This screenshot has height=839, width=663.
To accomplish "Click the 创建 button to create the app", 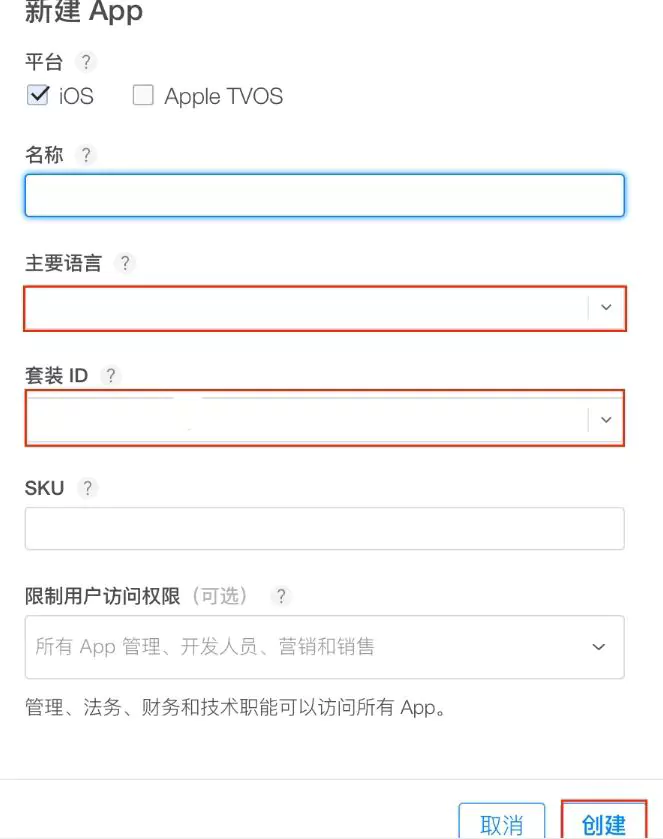I will (605, 823).
